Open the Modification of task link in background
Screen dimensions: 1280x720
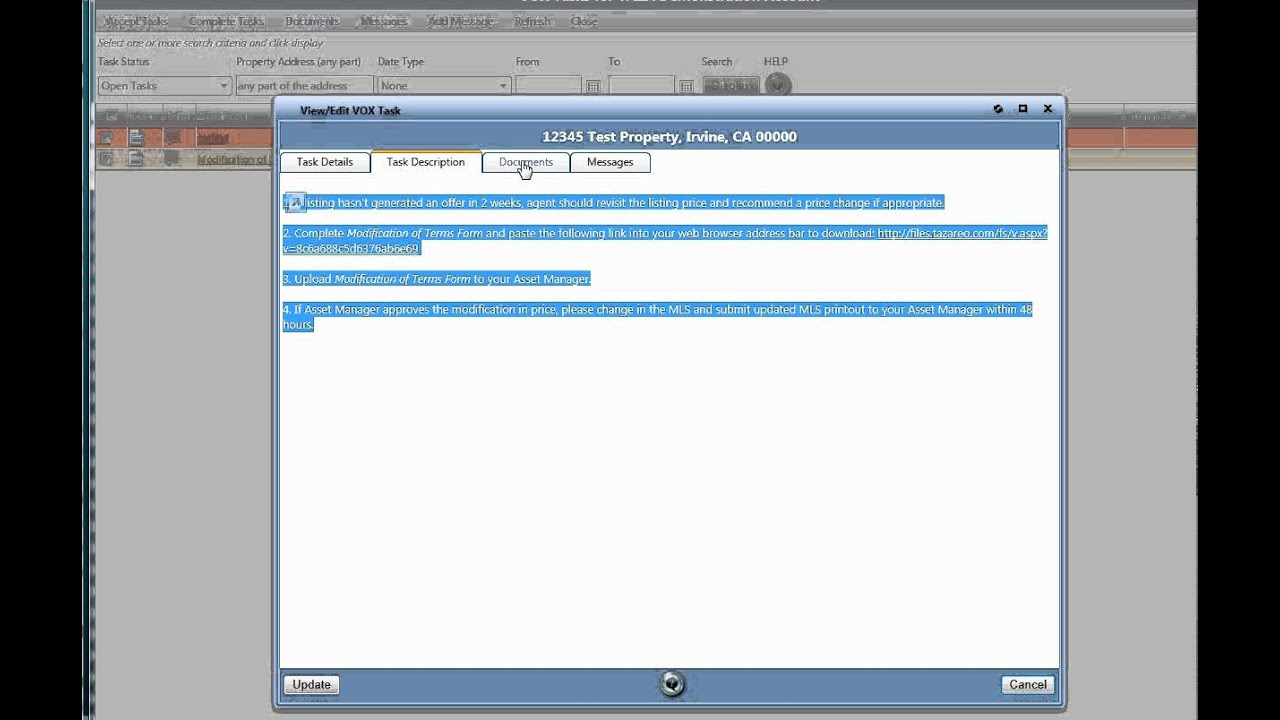click(234, 159)
